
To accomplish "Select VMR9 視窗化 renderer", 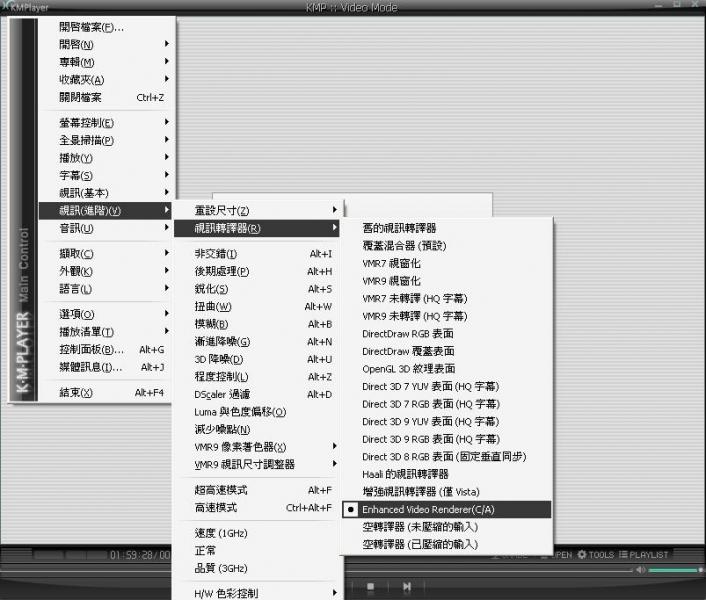I will click(446, 281).
